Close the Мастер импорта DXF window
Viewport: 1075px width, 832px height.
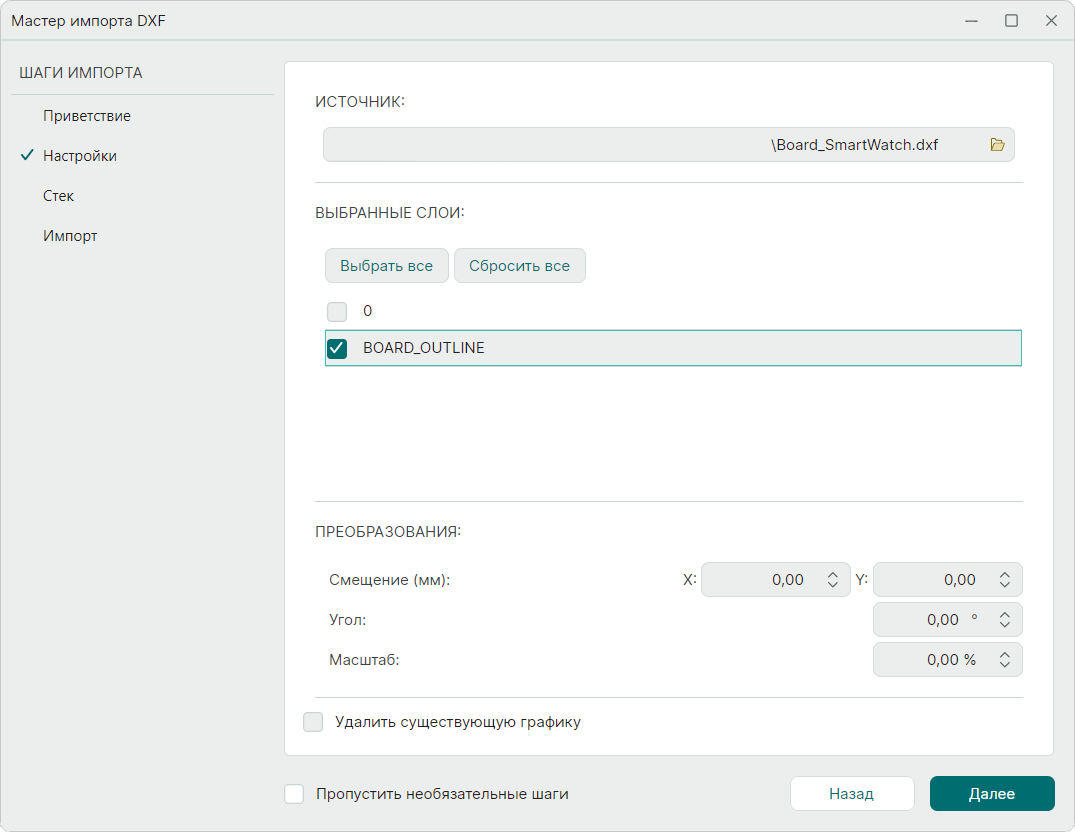pyautogui.click(x=1051, y=20)
